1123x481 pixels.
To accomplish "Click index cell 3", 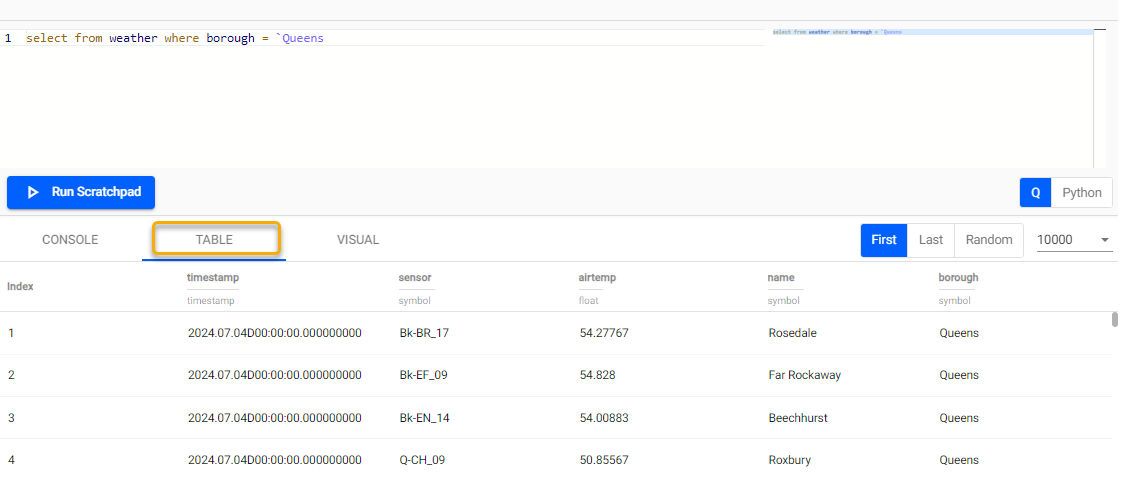I will pyautogui.click(x=11, y=418).
